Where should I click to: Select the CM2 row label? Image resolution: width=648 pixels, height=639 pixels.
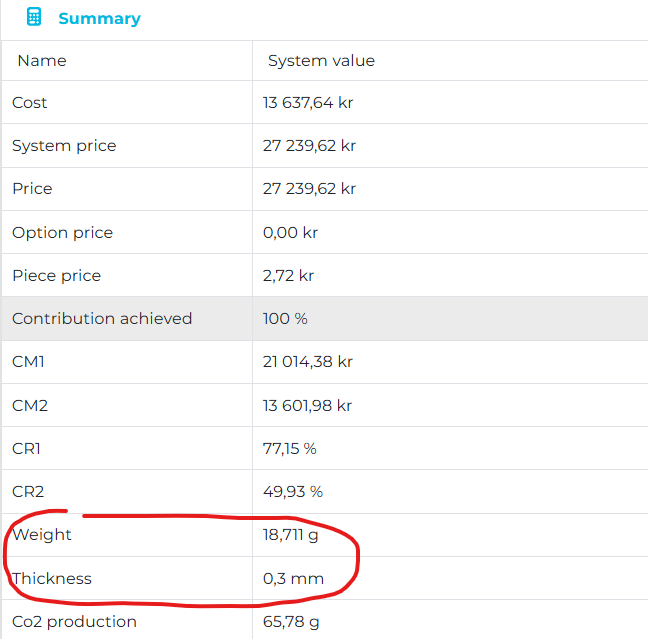[30, 405]
